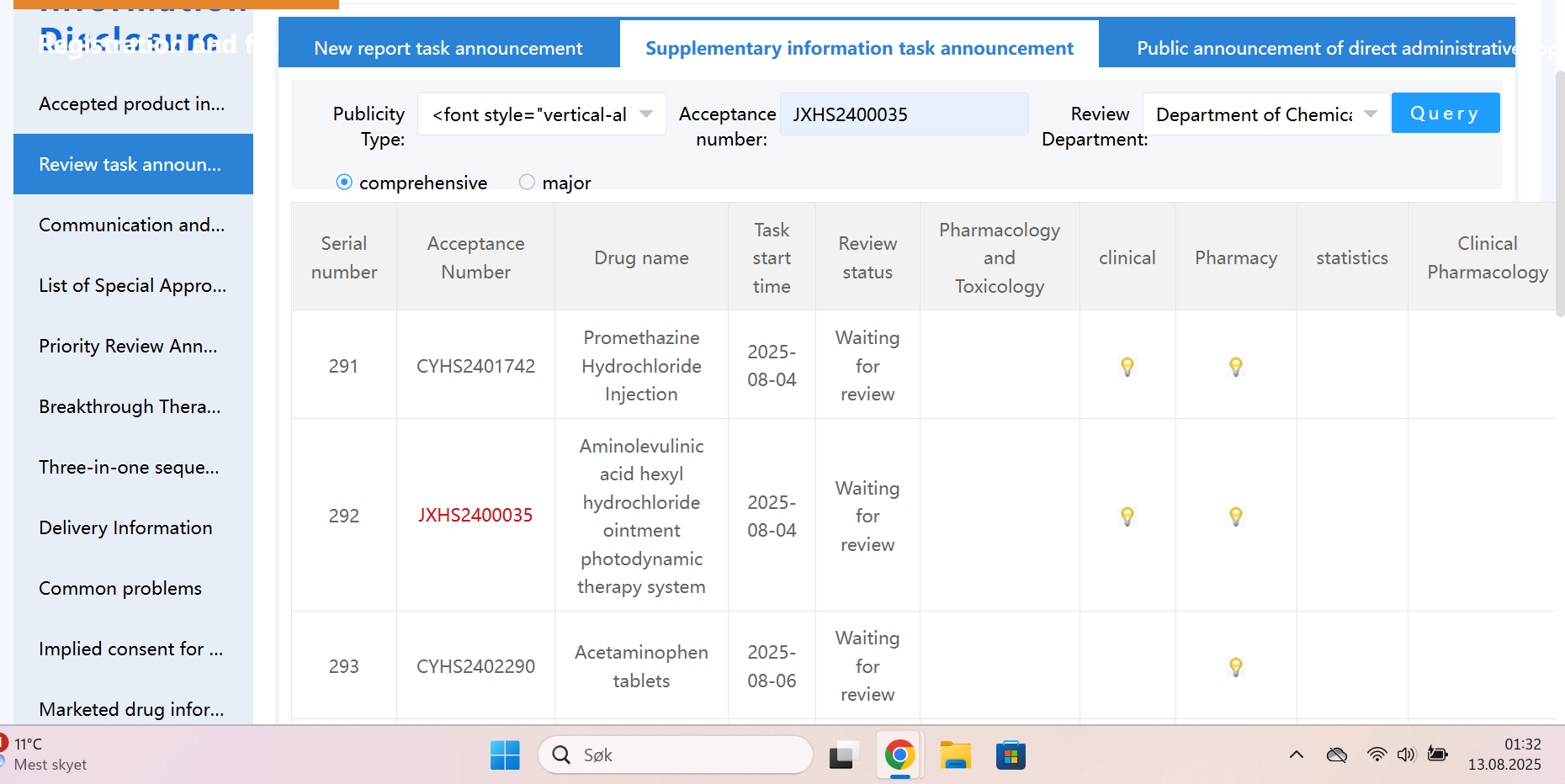
Task: Open the Review Department dropdown
Action: [x=1265, y=114]
